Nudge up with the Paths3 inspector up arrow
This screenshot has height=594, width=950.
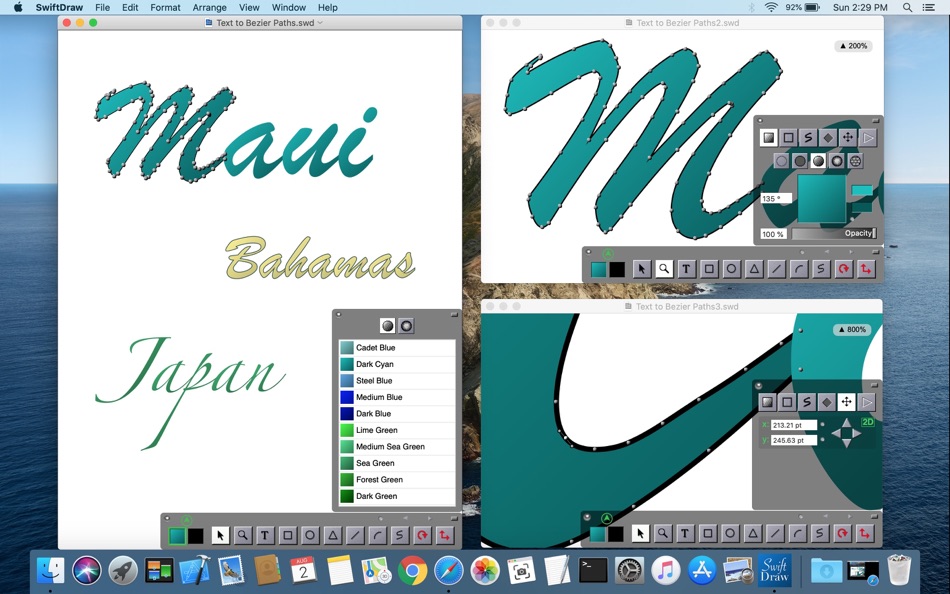(846, 423)
